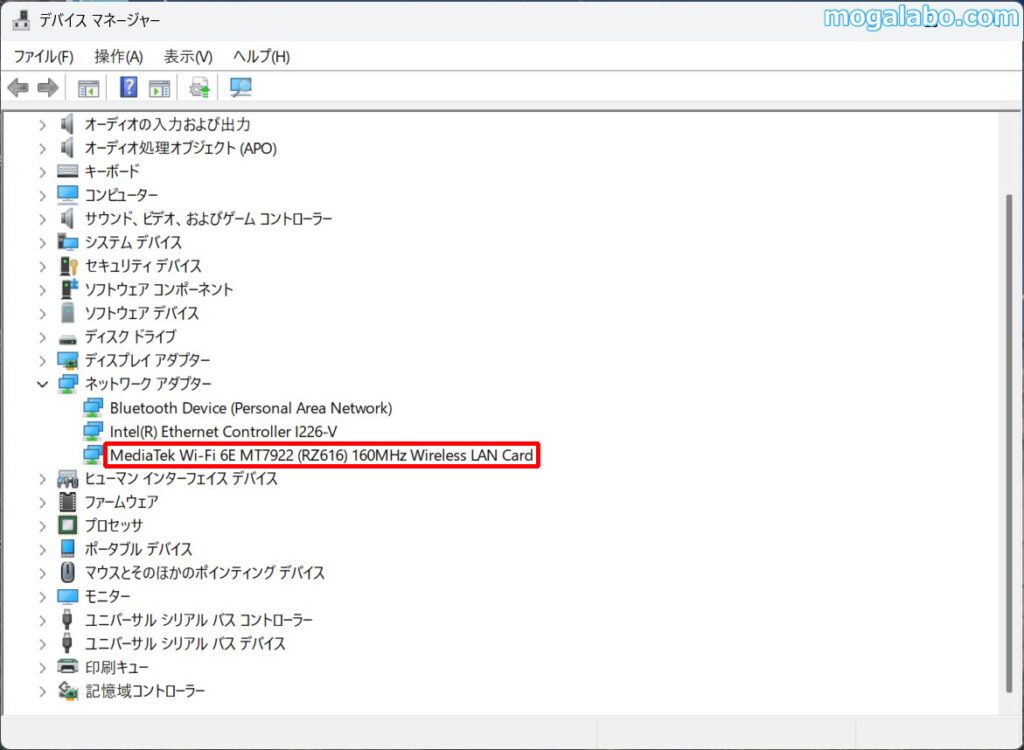Expand the コンピューター category
This screenshot has height=750, width=1024.
pos(42,195)
